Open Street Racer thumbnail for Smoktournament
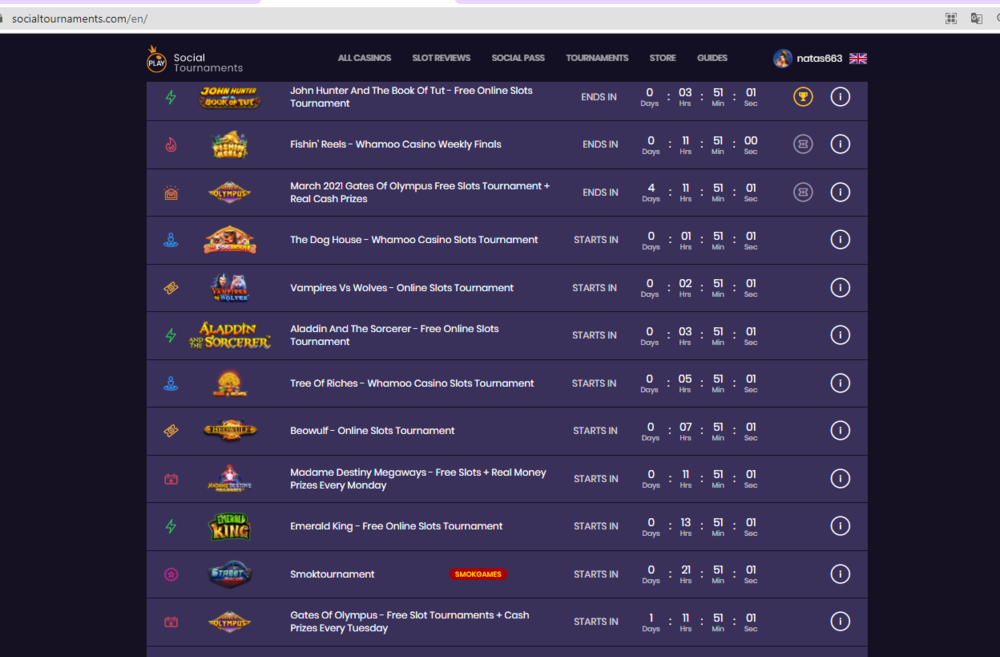Viewport: 1000px width, 657px height. pyautogui.click(x=230, y=574)
